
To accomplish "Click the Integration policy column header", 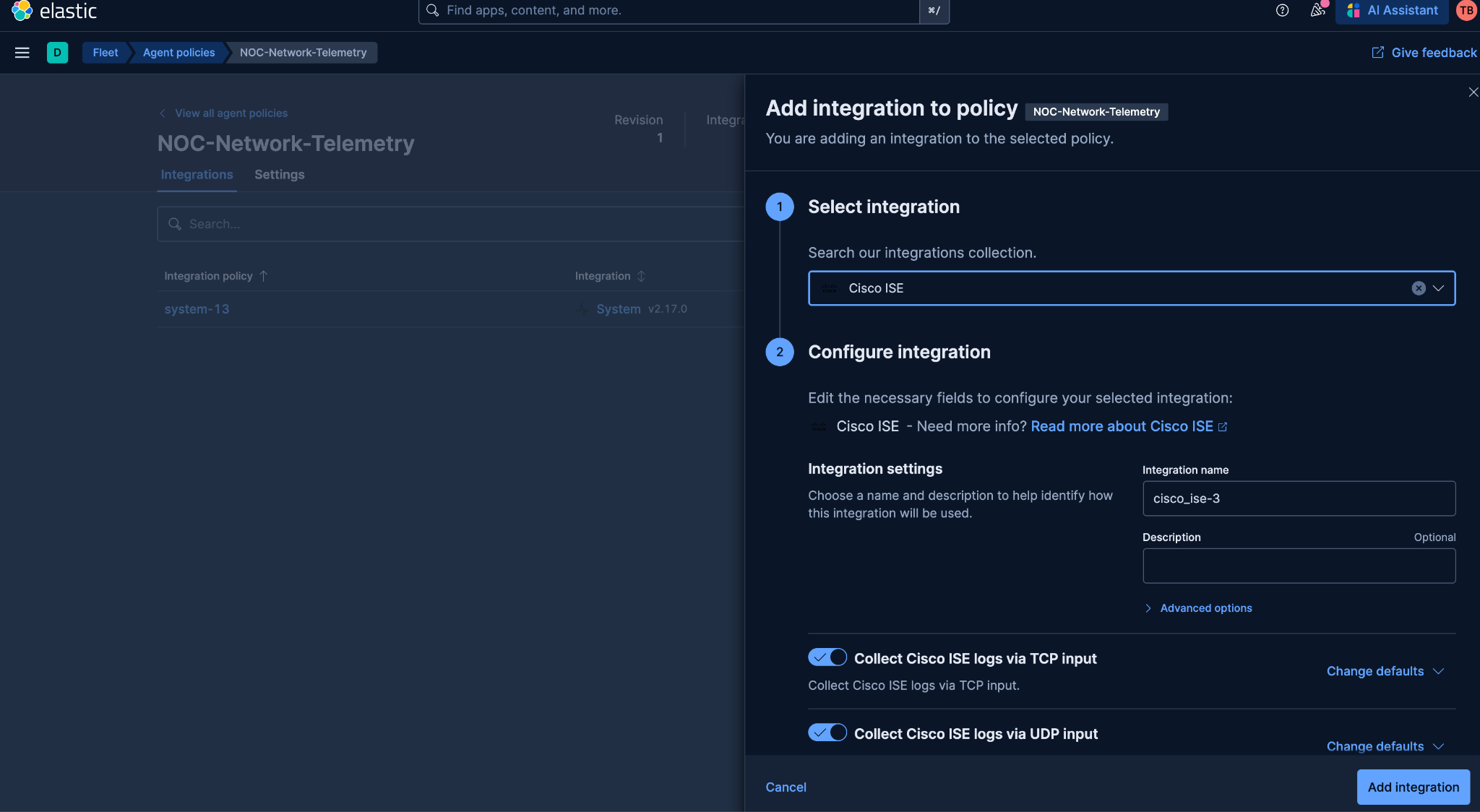I will (208, 276).
